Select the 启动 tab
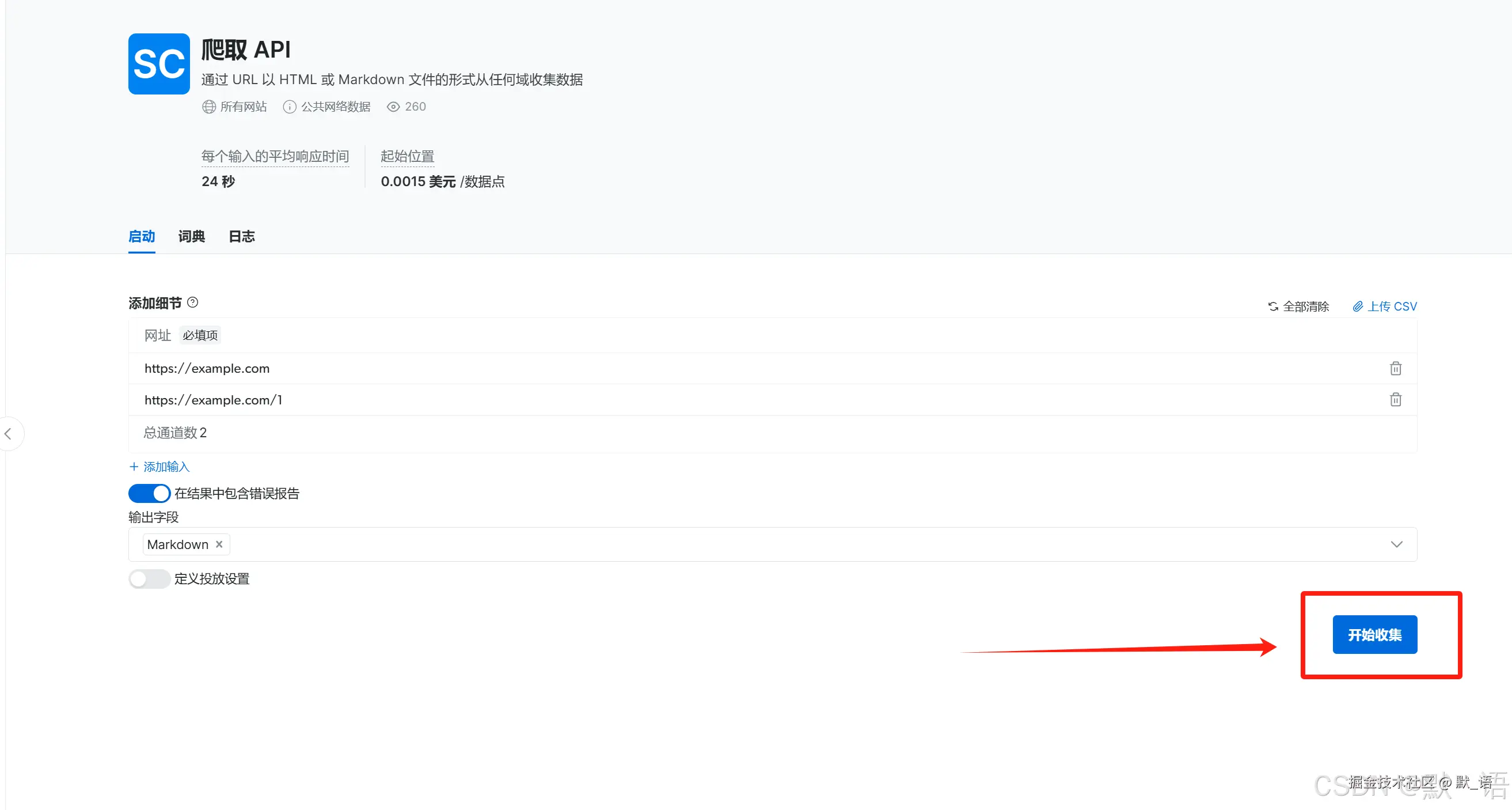1512x810 pixels. pos(142,236)
